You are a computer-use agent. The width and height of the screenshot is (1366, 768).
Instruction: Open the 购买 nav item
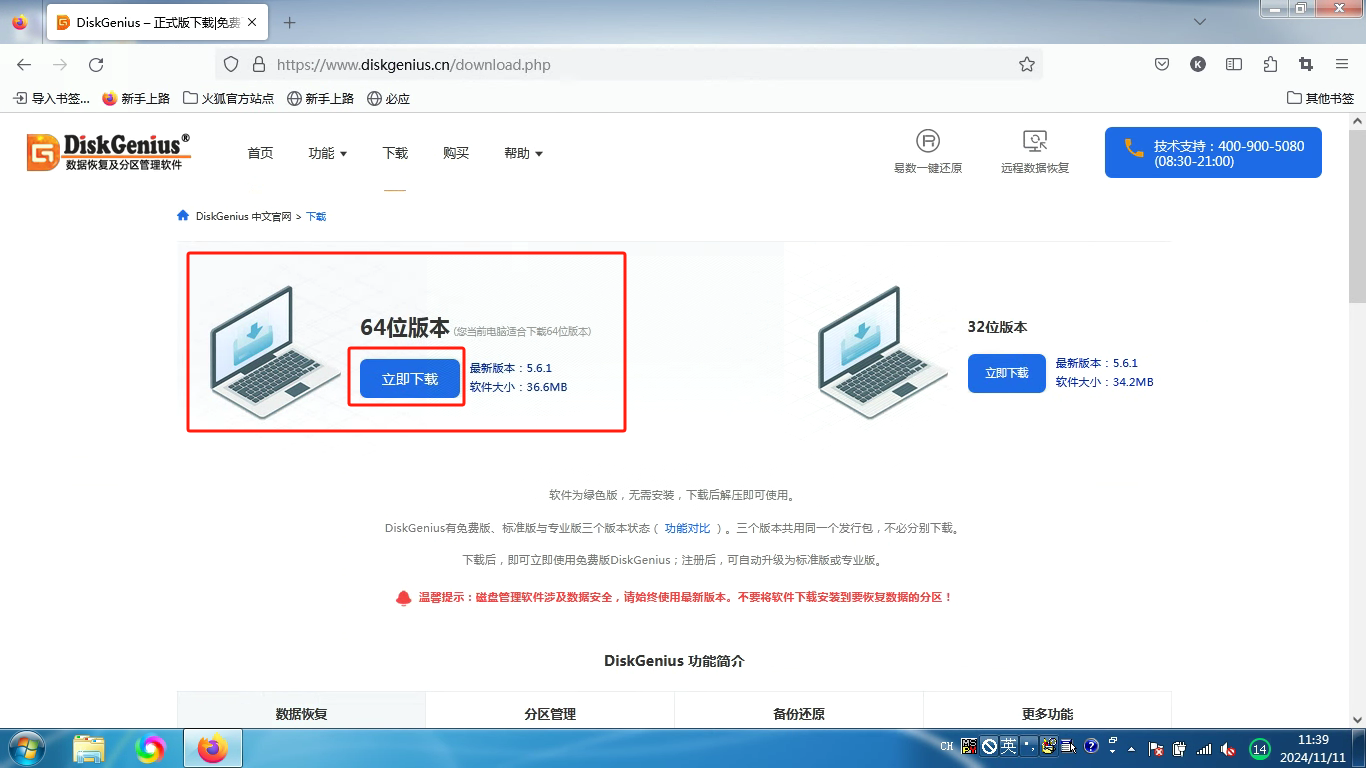pyautogui.click(x=456, y=153)
